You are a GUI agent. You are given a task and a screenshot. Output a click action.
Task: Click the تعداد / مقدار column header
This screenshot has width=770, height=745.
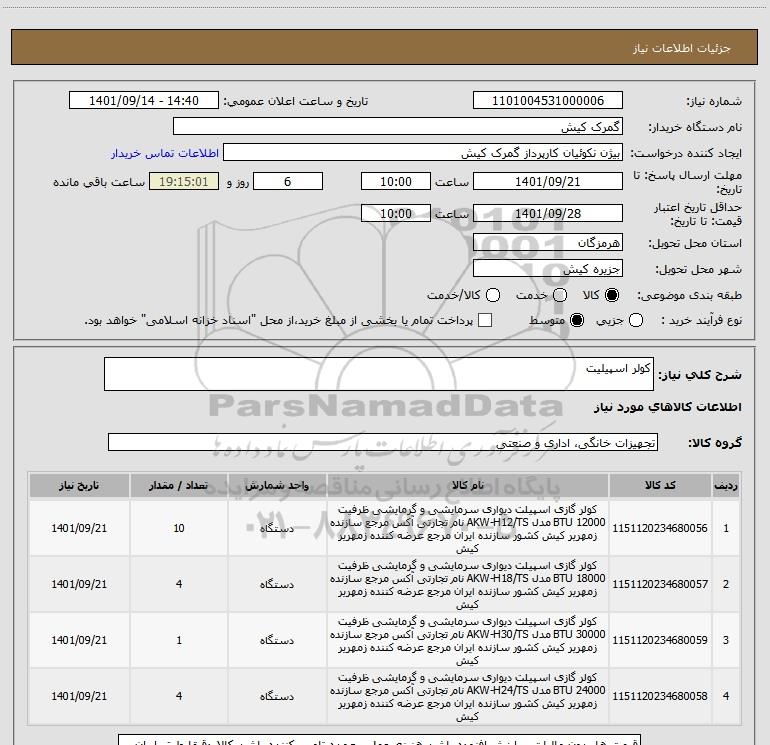179,485
